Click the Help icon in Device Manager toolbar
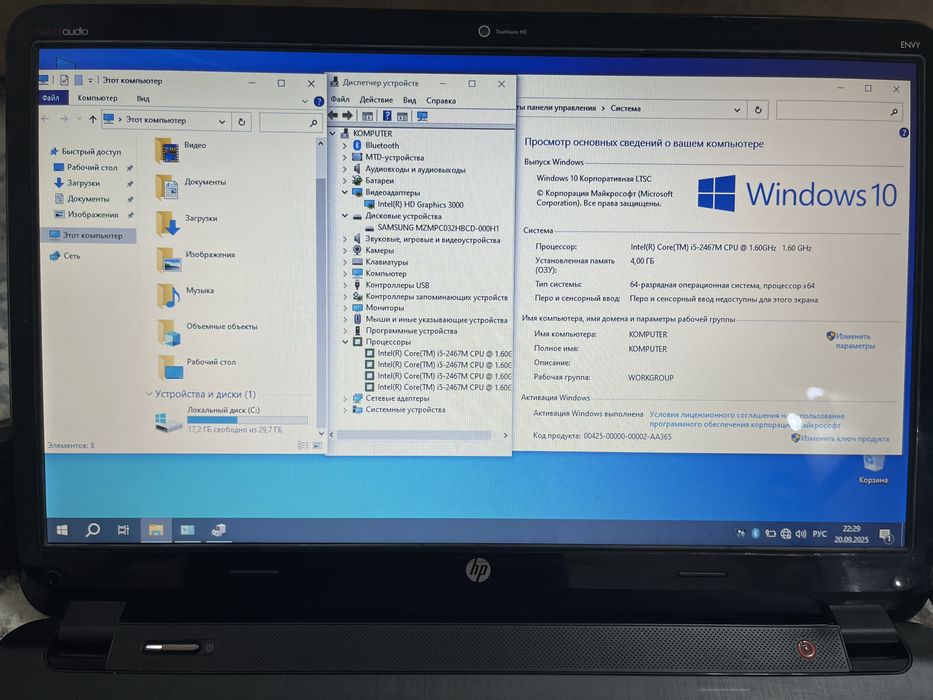Viewport: 933px width, 700px height. click(x=387, y=116)
